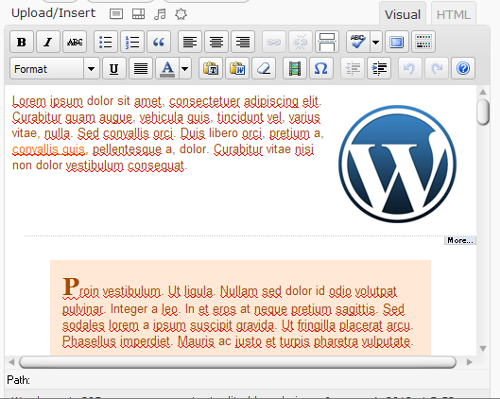The height and width of the screenshot is (399, 500).
Task: Remove formatting with eraser icon
Action: pyautogui.click(x=263, y=69)
